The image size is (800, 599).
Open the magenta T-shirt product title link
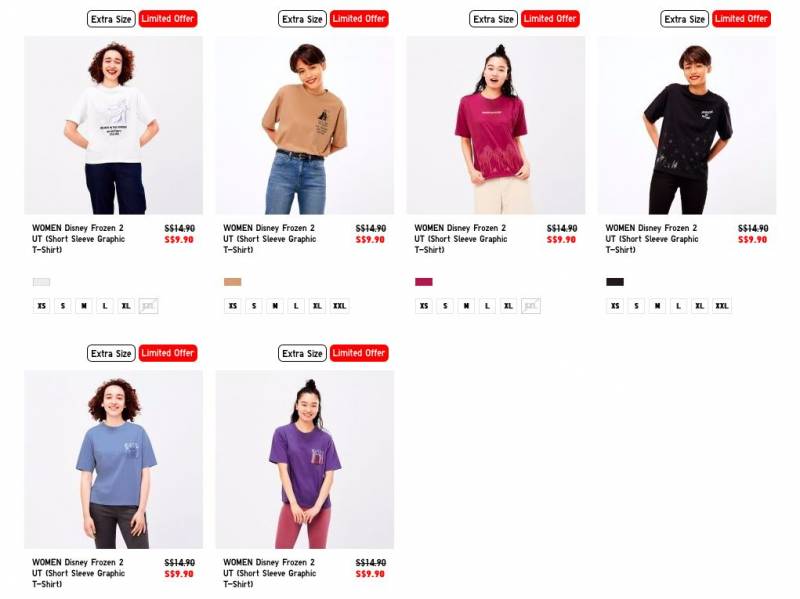point(461,239)
